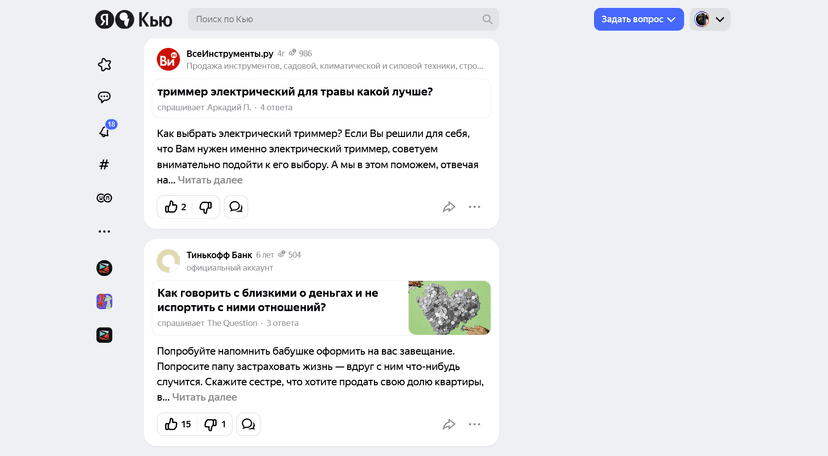Click '4 ответа' answers count
The height and width of the screenshot is (456, 828).
coord(276,108)
